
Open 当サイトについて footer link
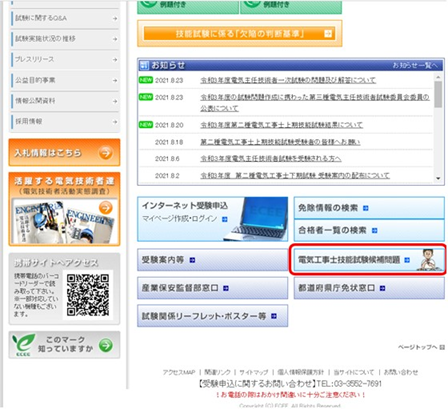pyautogui.click(x=354, y=372)
